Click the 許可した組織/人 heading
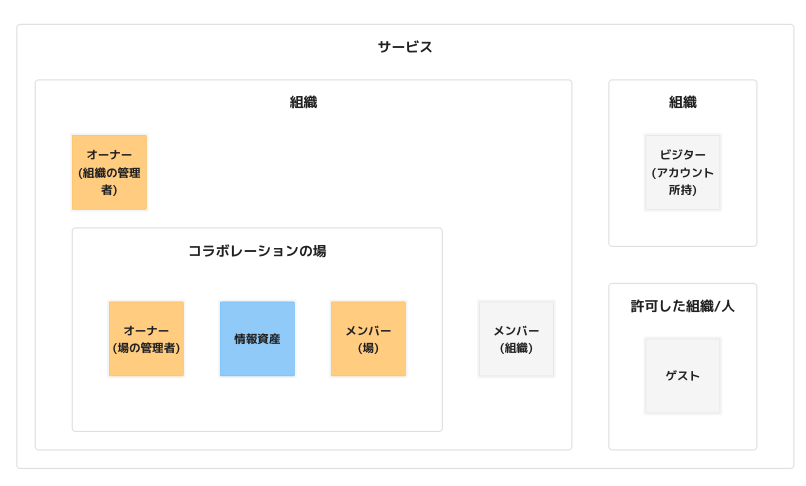This screenshot has height=486, width=806. tap(683, 307)
